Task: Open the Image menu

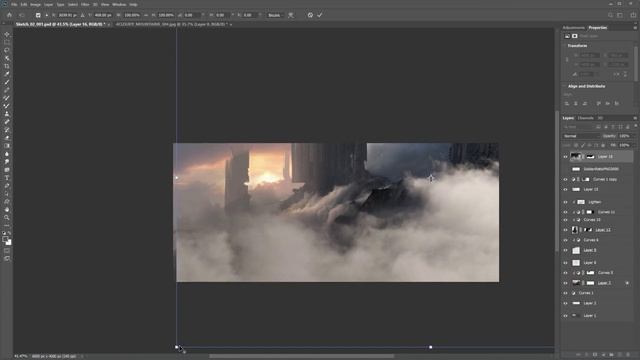Action: tap(35, 4)
